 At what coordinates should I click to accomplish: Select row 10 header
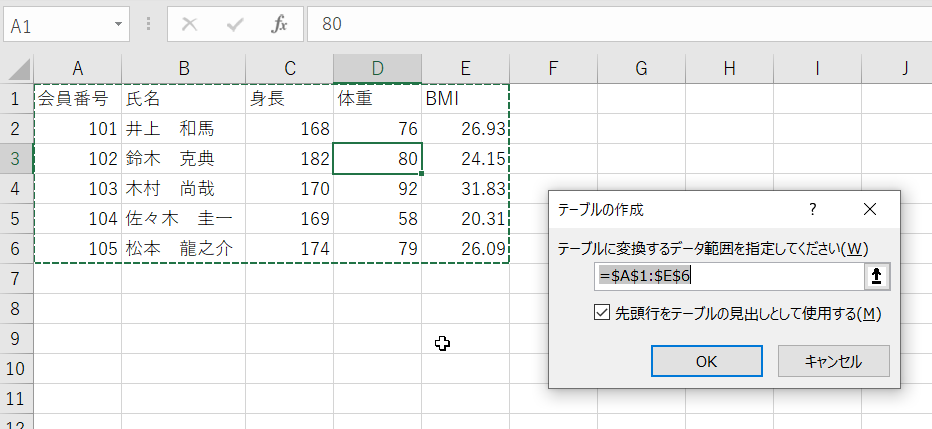17,368
